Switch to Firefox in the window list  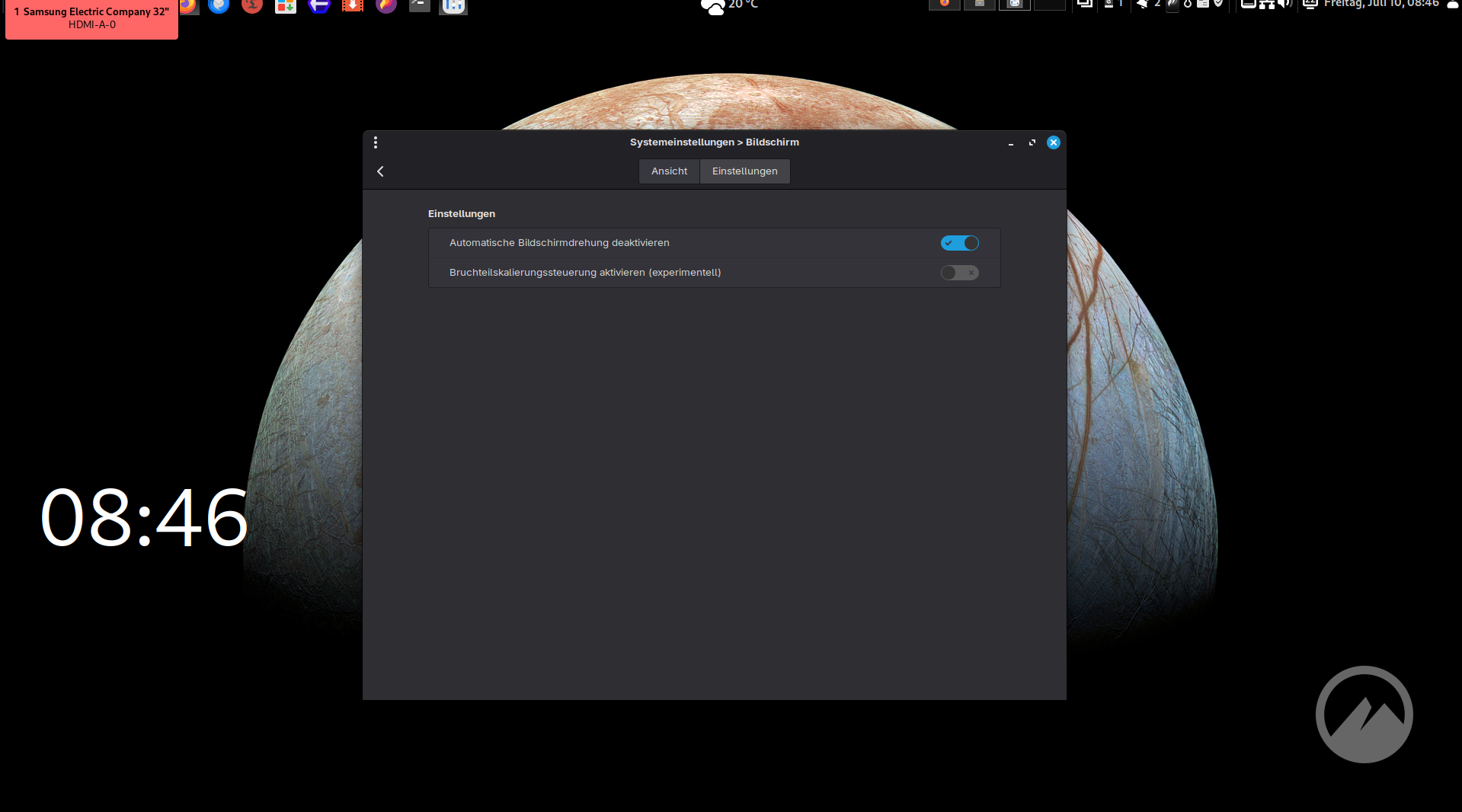945,5
